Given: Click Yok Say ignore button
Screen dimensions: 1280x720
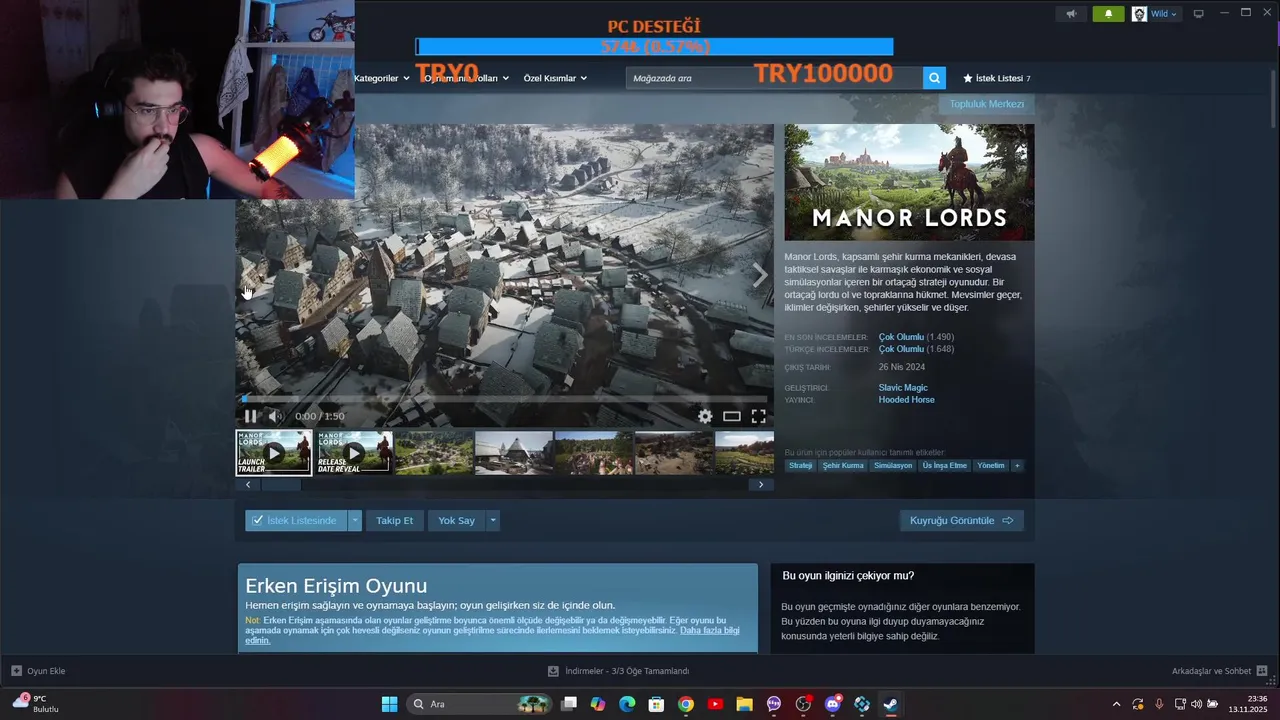Looking at the screenshot, I should [x=456, y=521].
